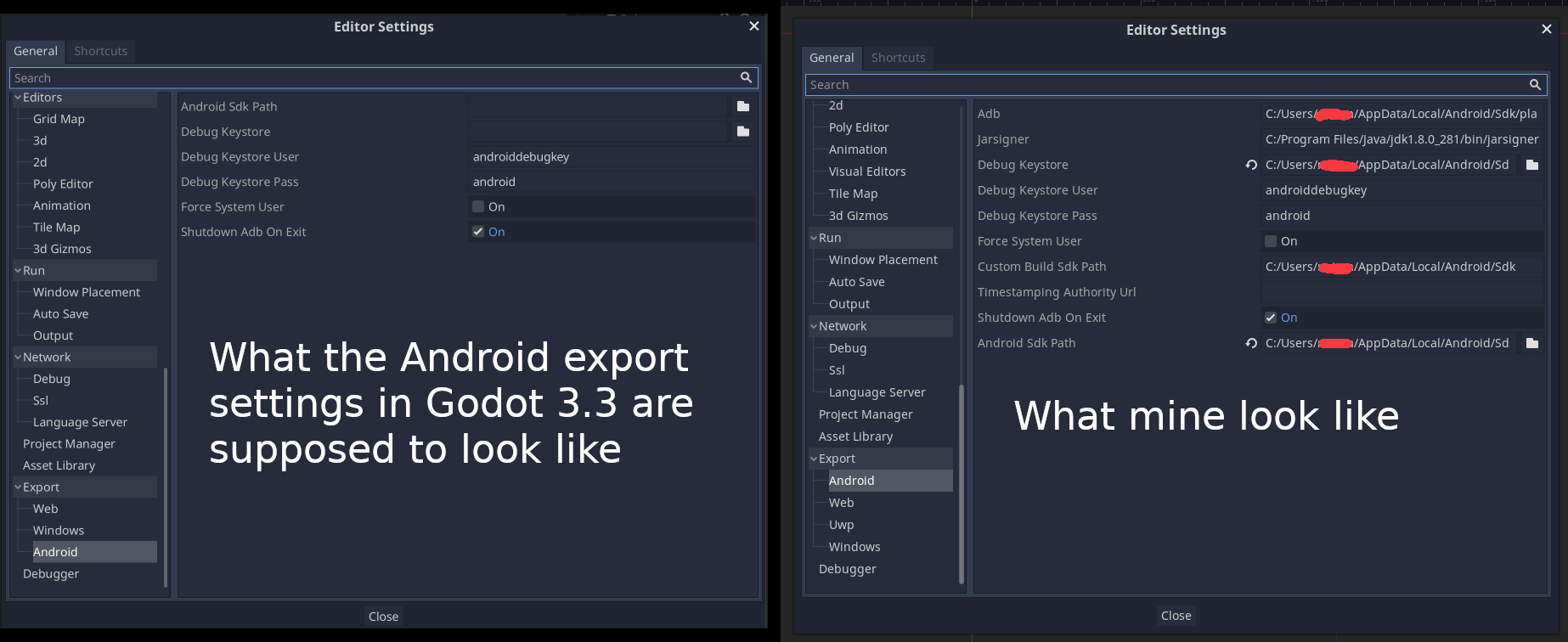Click left window tree scrollbar
Screen dimensions: 1568x642
coord(165,477)
